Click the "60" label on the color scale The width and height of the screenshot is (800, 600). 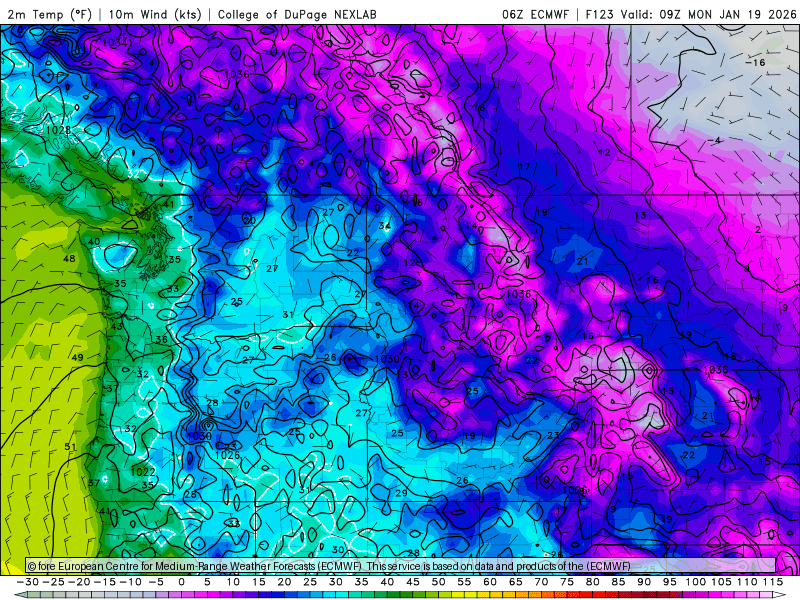[490, 582]
